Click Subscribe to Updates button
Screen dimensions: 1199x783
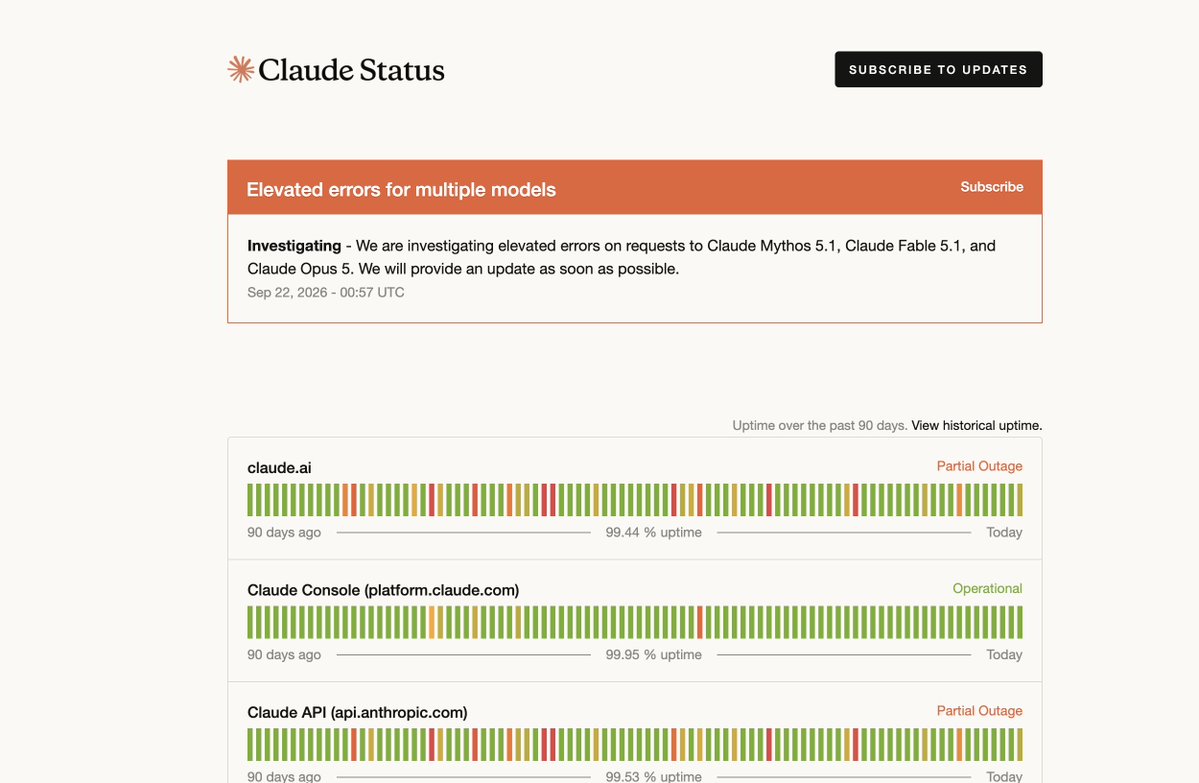click(938, 70)
